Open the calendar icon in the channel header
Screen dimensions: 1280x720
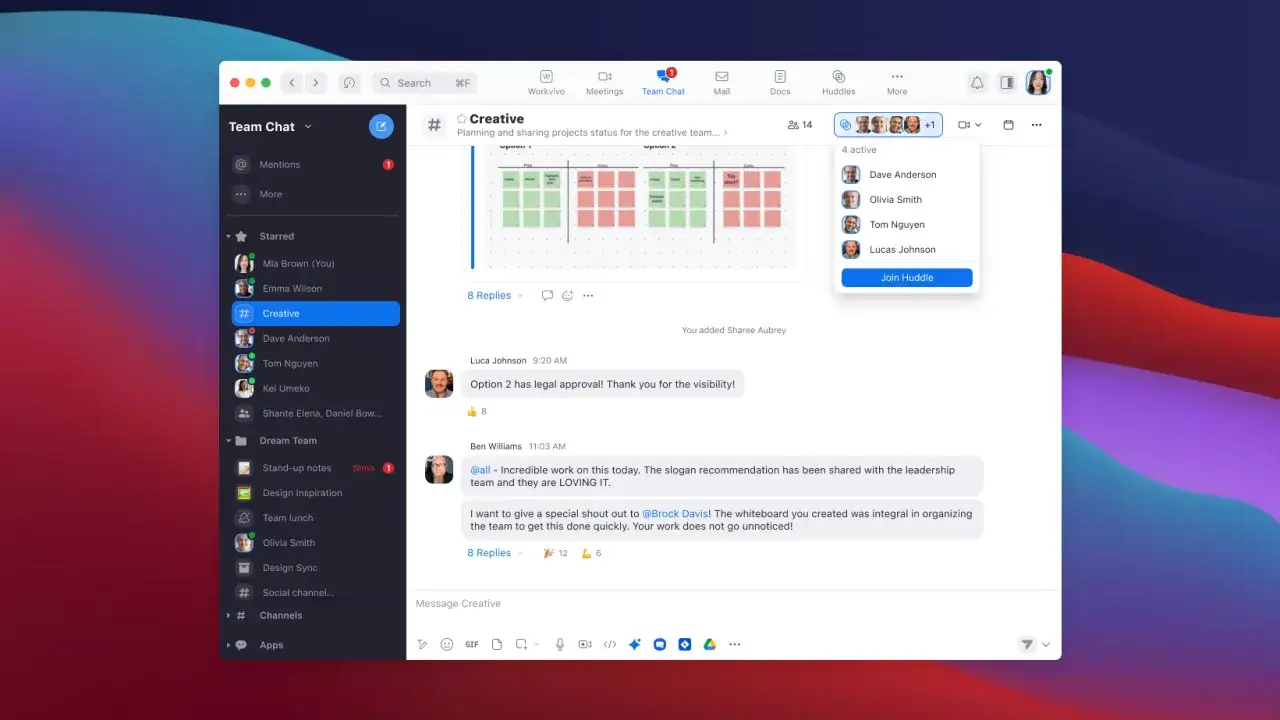tap(1008, 125)
